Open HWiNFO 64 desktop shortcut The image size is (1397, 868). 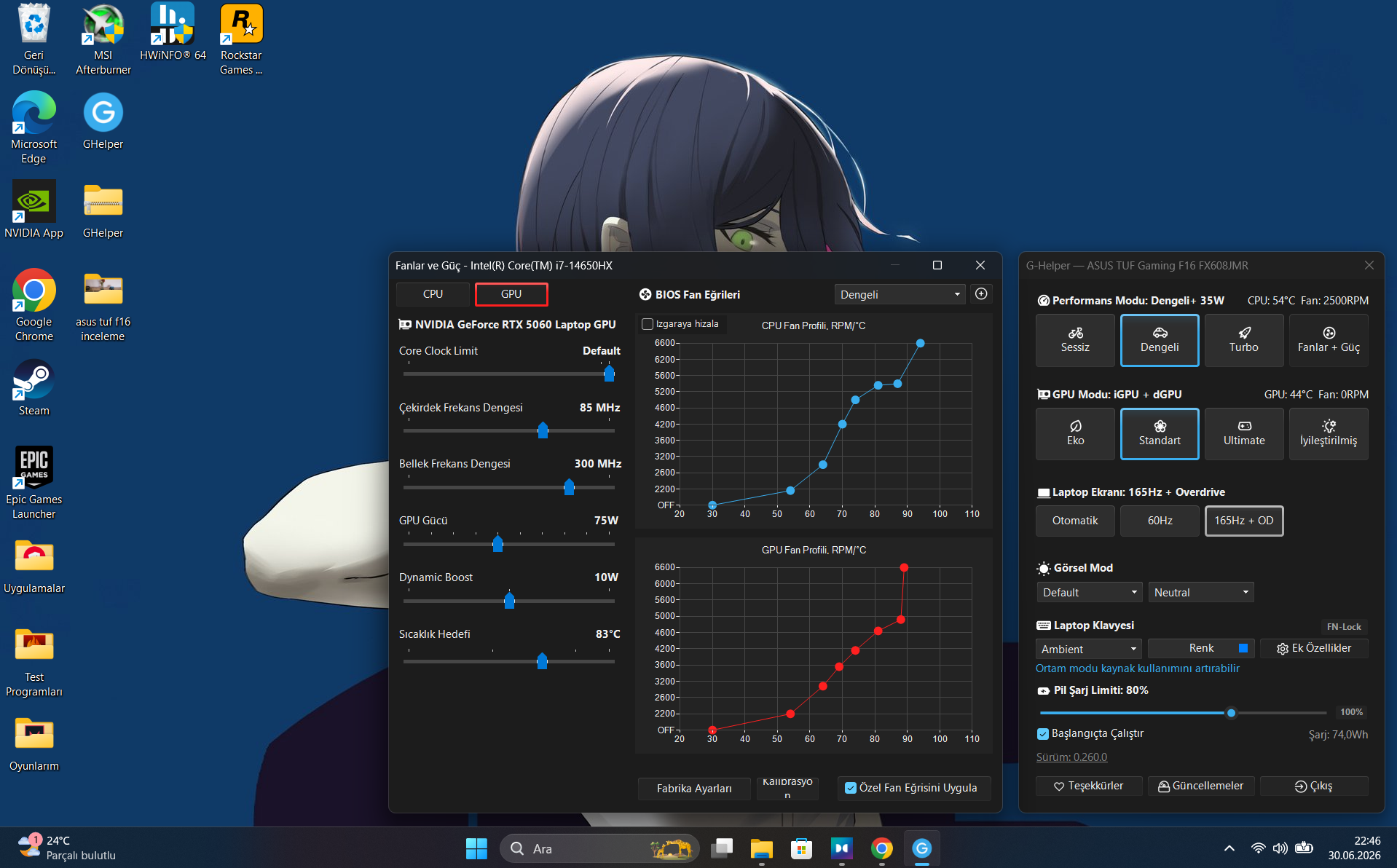tap(173, 33)
